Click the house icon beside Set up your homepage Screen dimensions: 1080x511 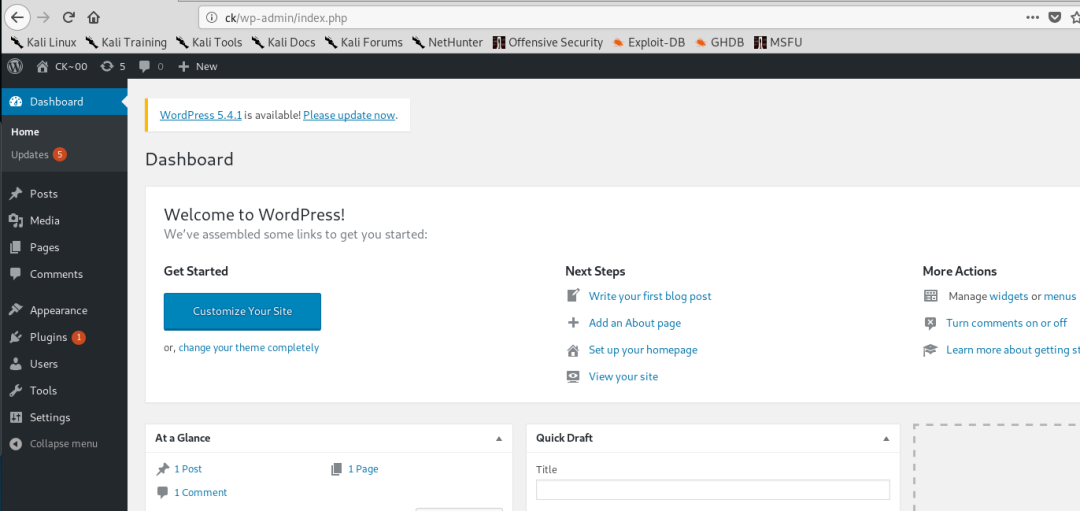[573, 350]
